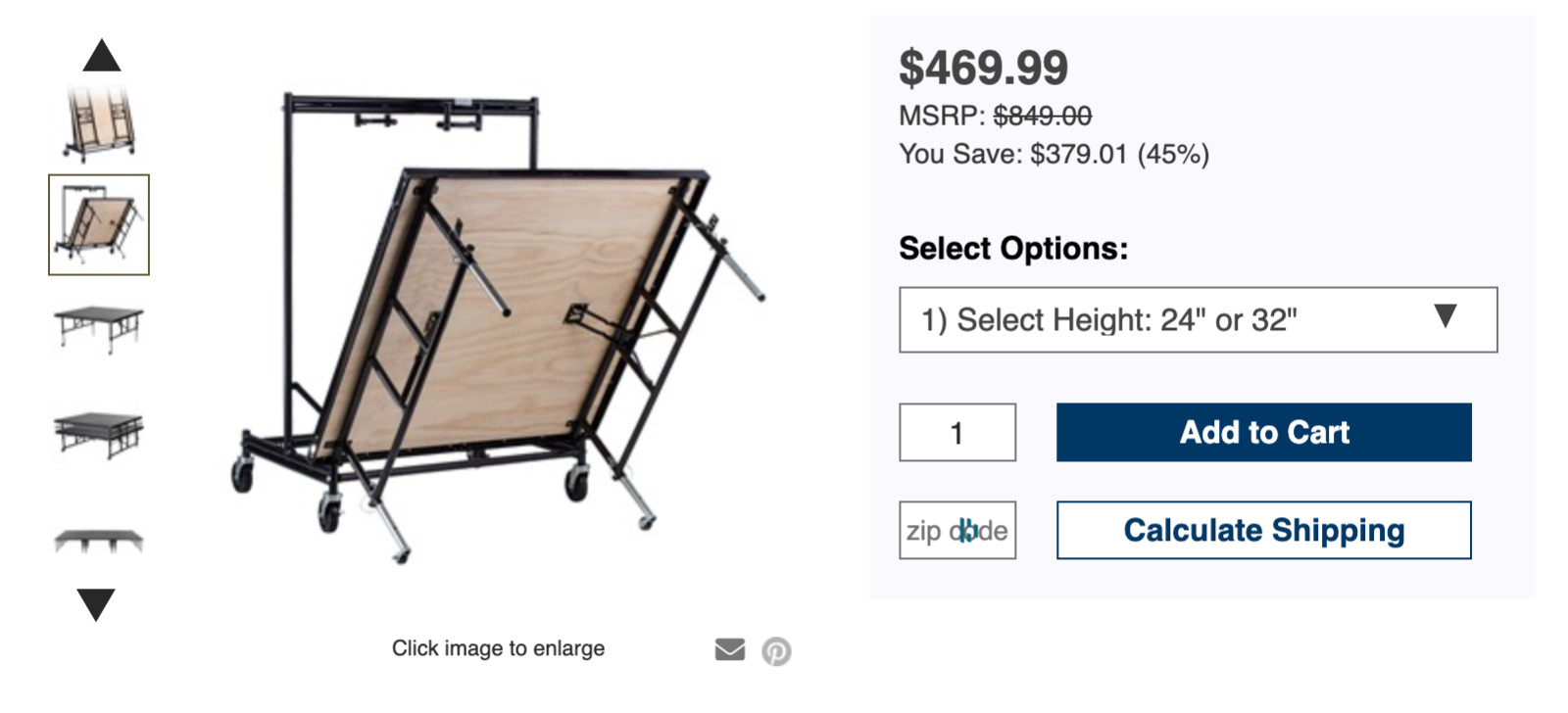This screenshot has width=1568, height=713.
Task: View the upright stage cart thumbnail
Action: tap(98, 123)
